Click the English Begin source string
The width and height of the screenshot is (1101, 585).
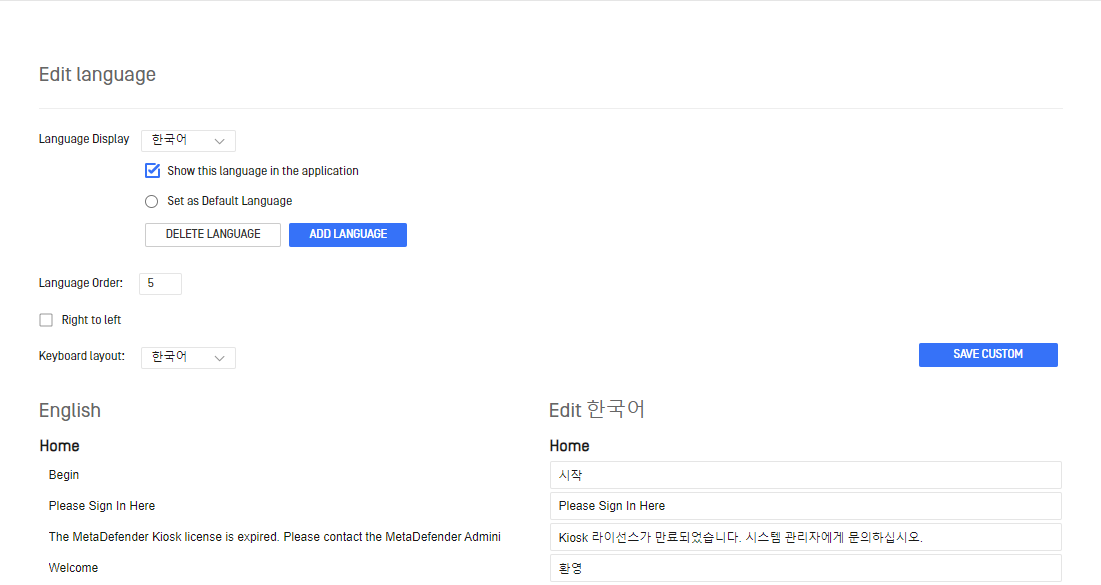coord(64,475)
